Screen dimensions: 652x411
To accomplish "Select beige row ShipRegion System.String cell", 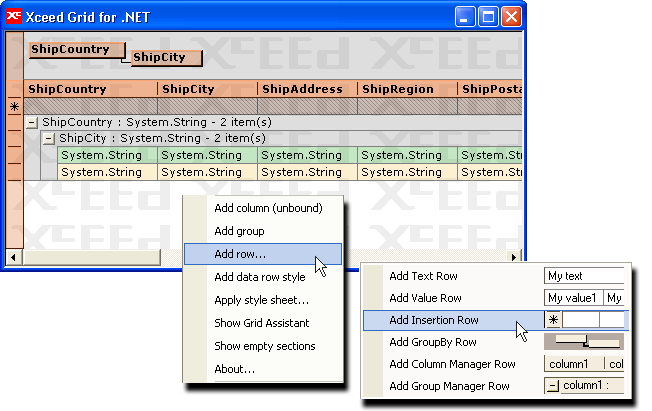I will [407, 172].
